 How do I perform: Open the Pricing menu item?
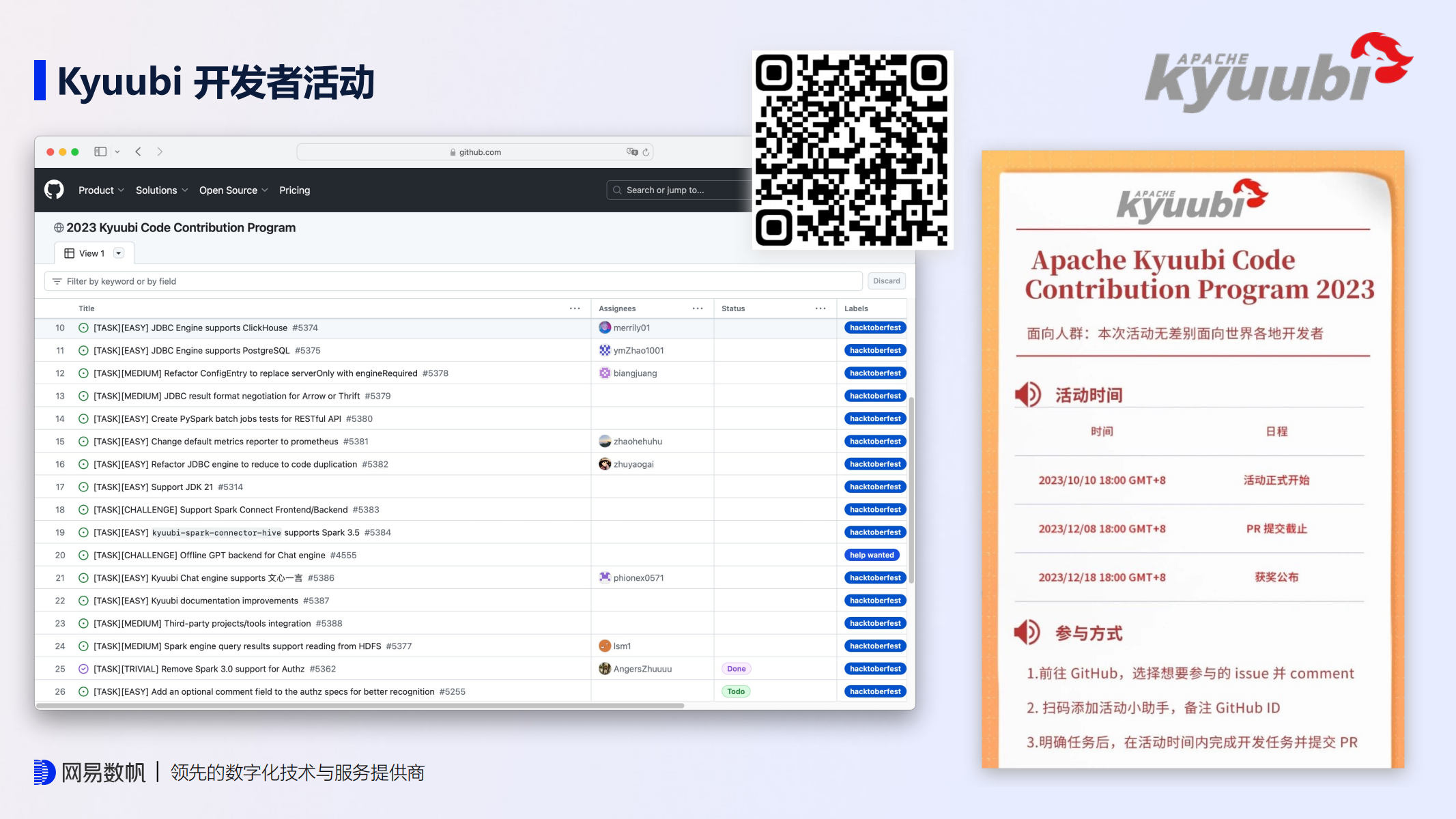point(294,190)
